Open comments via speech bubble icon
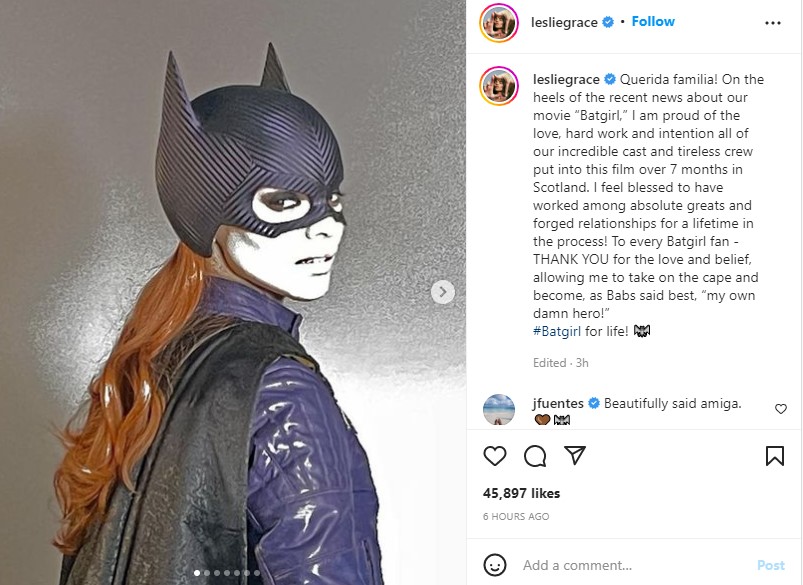This screenshot has height=585, width=803. pyautogui.click(x=535, y=456)
